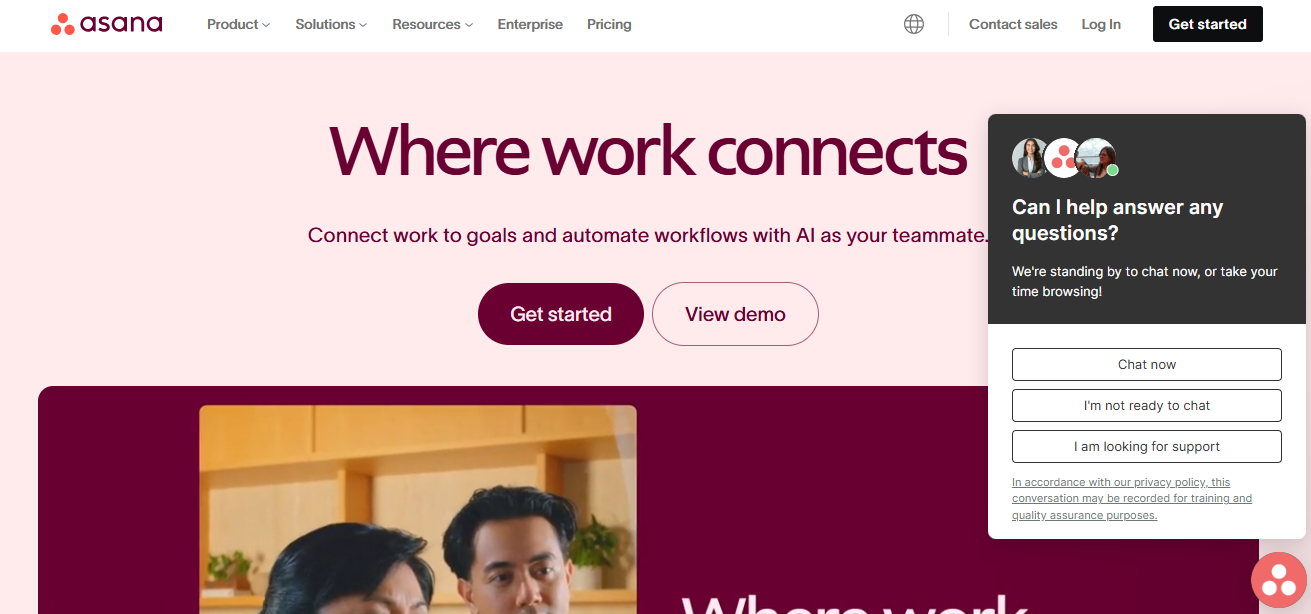Select I'm not ready to chat
Image resolution: width=1311 pixels, height=614 pixels.
click(1146, 405)
